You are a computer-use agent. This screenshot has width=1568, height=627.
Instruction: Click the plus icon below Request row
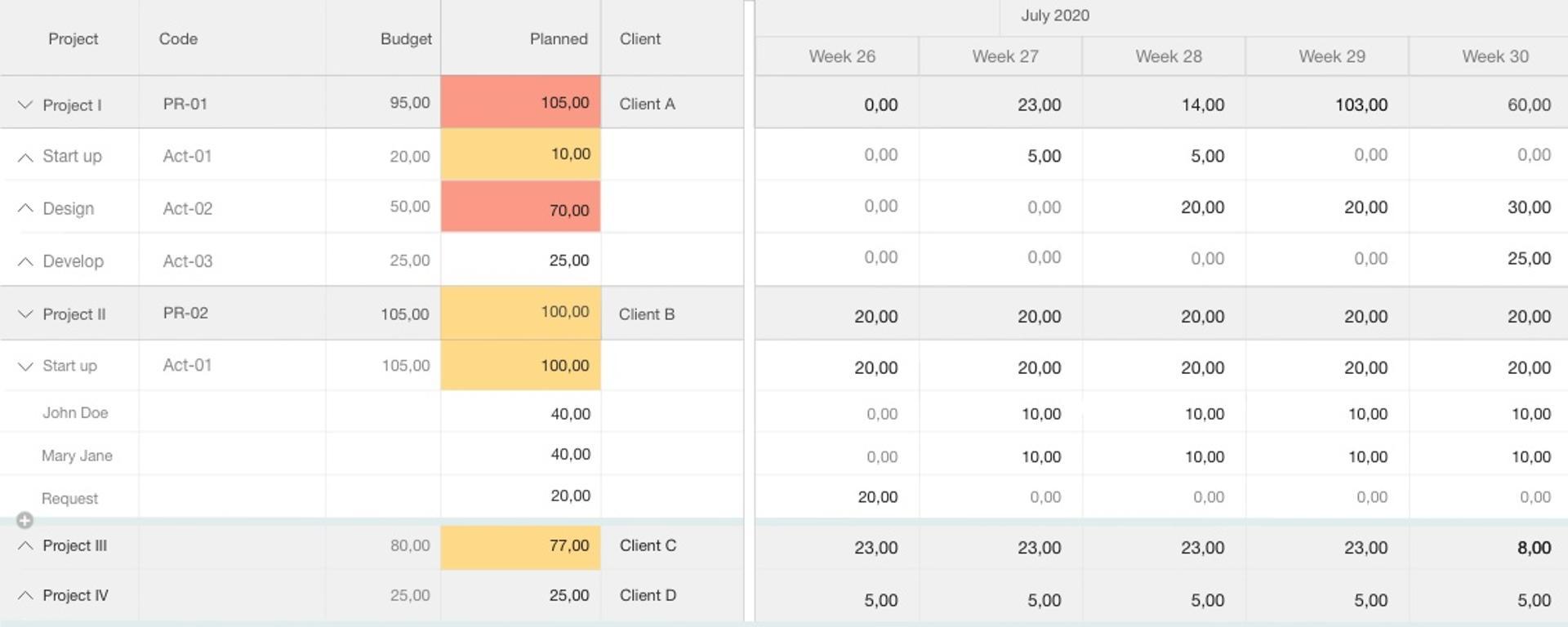pyautogui.click(x=24, y=520)
